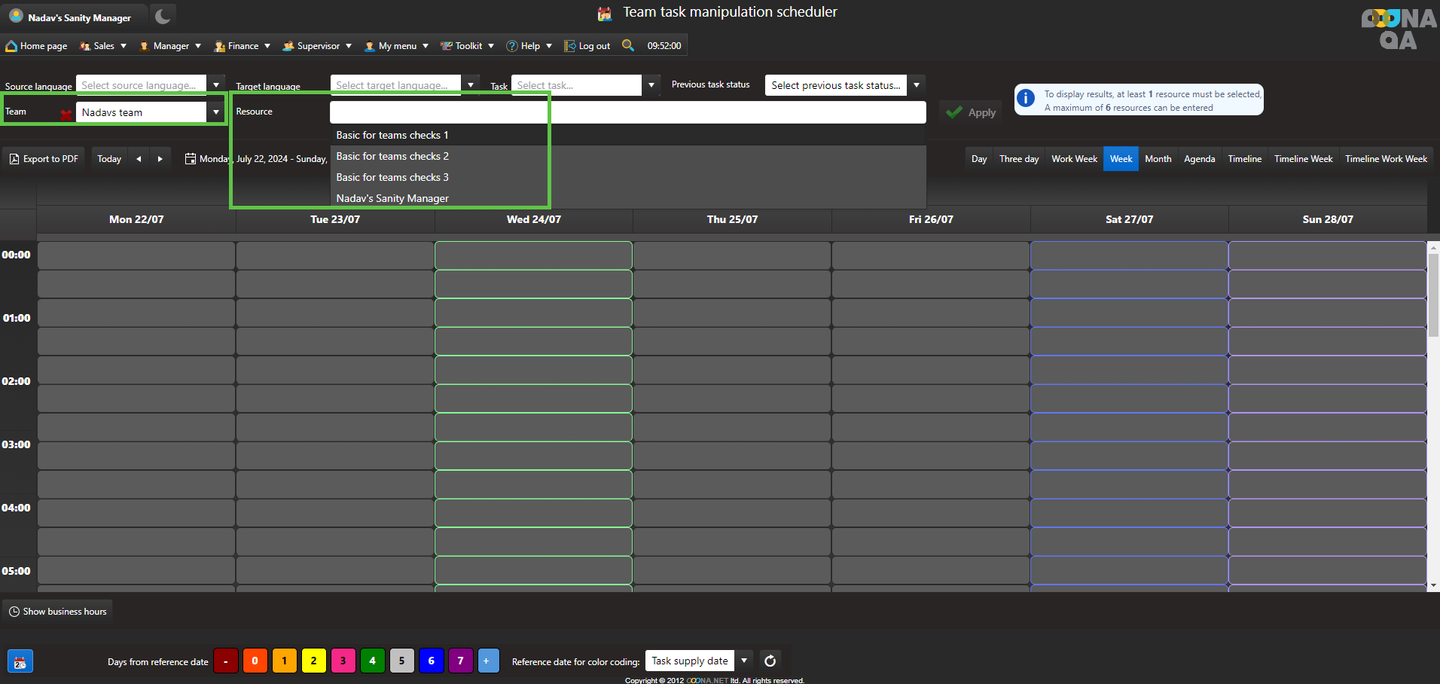Open the Source language dropdown
This screenshot has height=684, width=1440.
click(x=216, y=86)
